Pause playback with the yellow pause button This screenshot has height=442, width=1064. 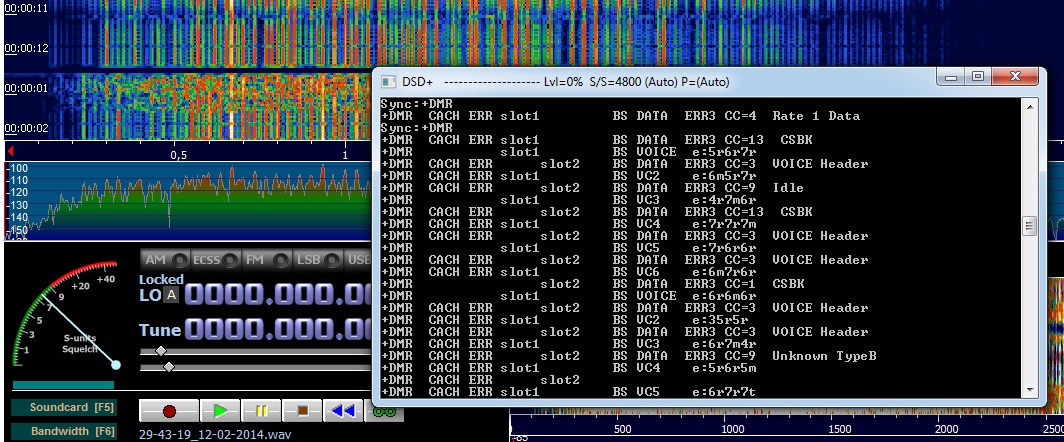261,411
